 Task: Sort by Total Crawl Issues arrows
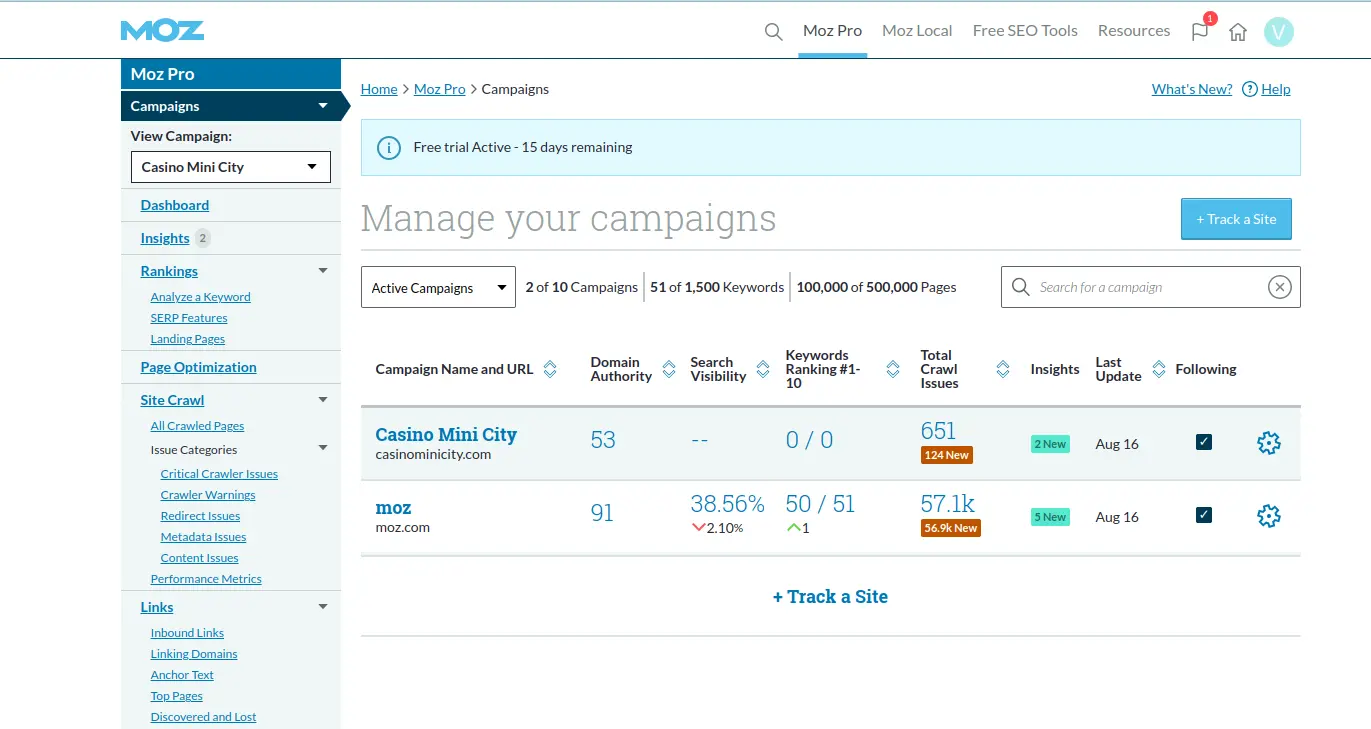click(x=1003, y=369)
